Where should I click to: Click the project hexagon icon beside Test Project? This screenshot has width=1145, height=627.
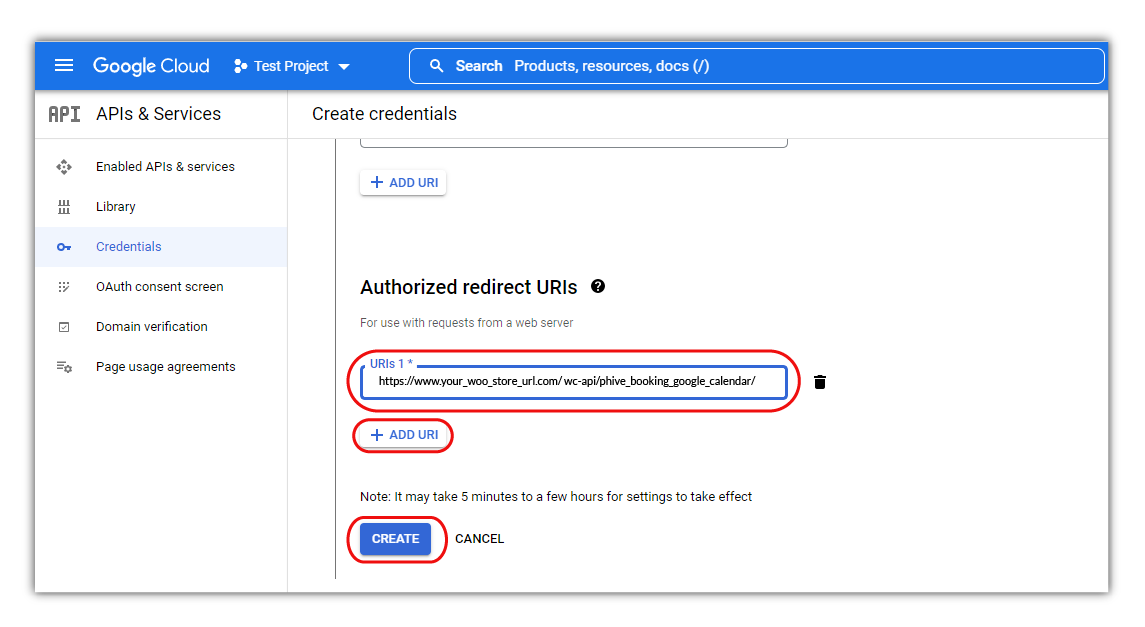click(x=240, y=66)
